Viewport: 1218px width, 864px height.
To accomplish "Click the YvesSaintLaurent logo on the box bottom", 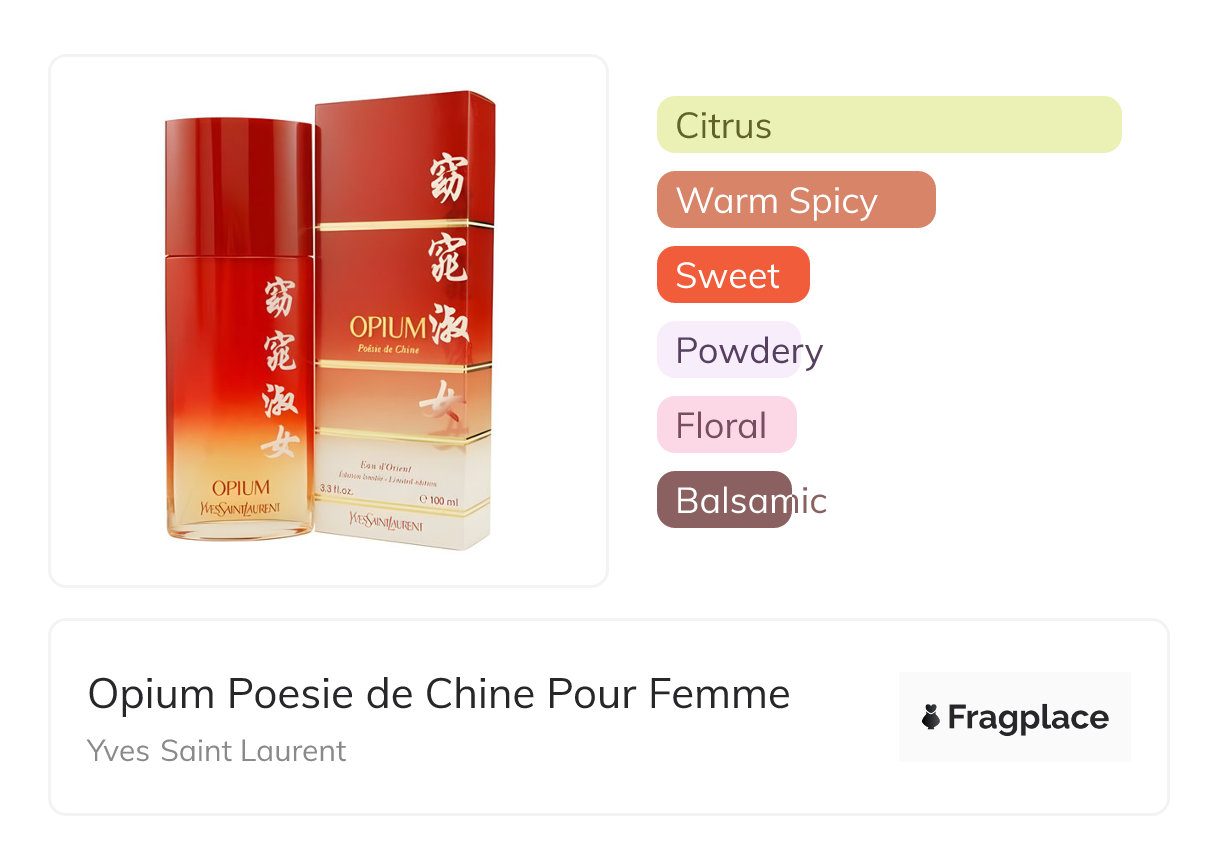I will (x=385, y=524).
